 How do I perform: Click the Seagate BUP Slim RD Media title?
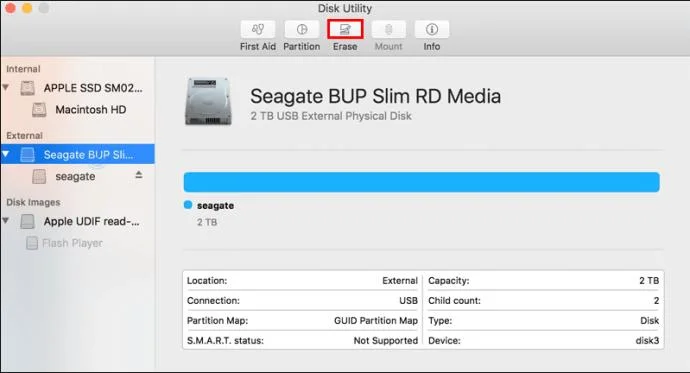tap(375, 96)
